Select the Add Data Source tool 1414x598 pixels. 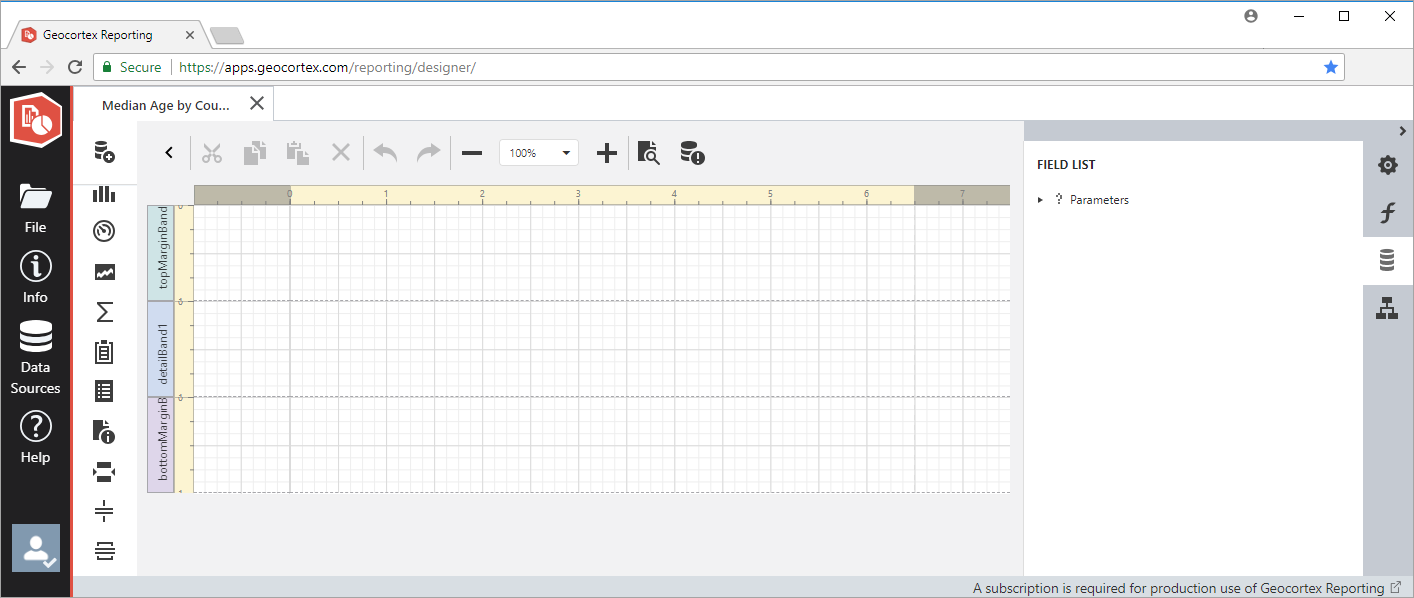point(104,151)
